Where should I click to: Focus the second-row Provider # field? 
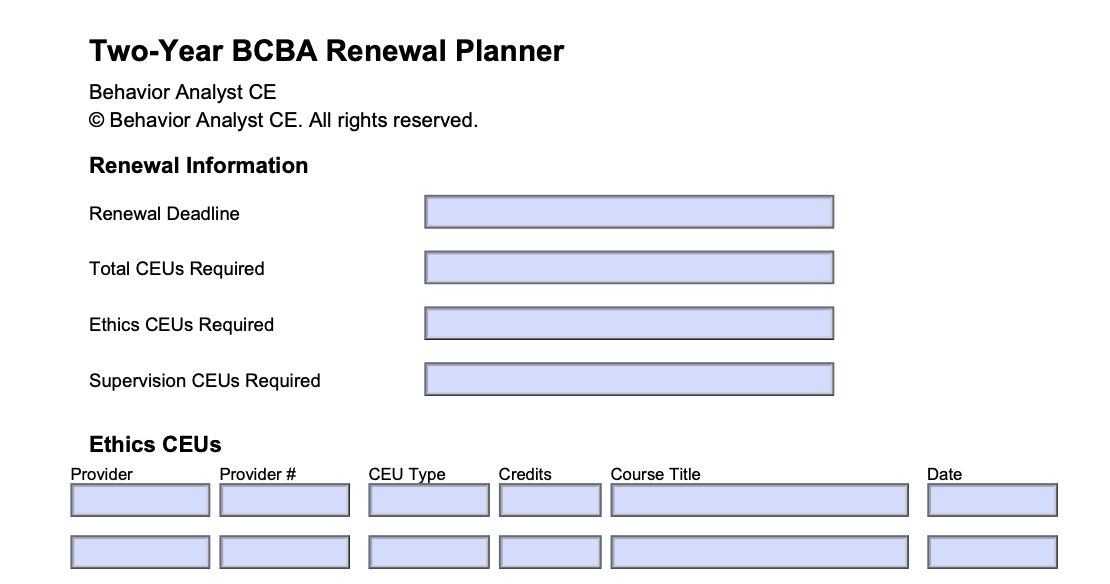(x=285, y=552)
